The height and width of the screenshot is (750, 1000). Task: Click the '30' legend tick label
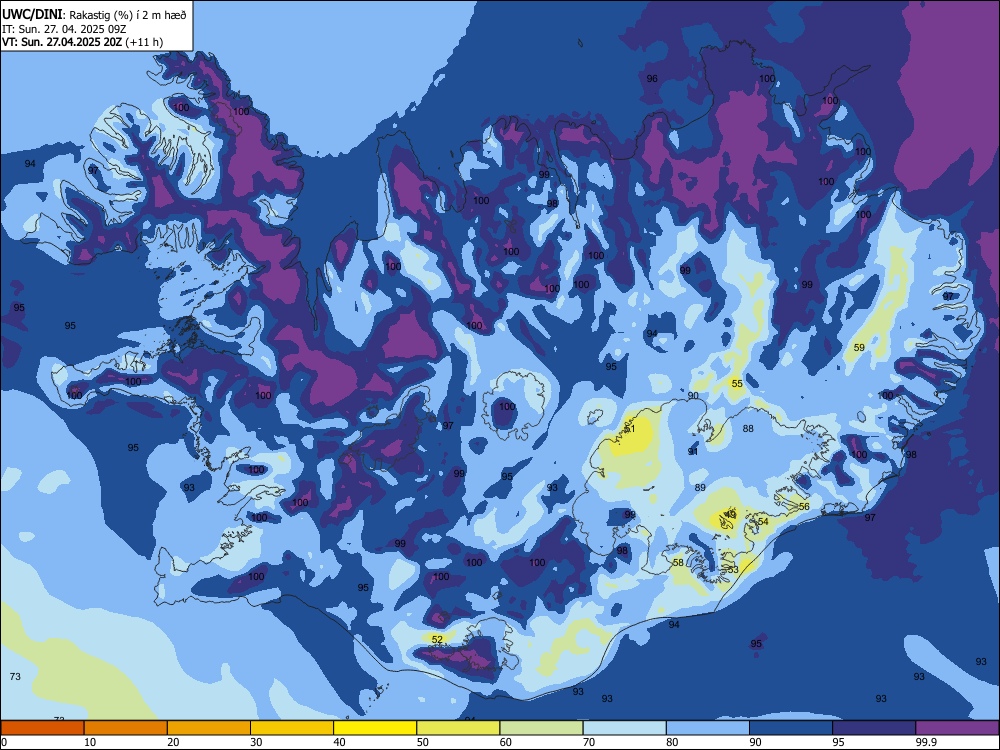pos(256,742)
